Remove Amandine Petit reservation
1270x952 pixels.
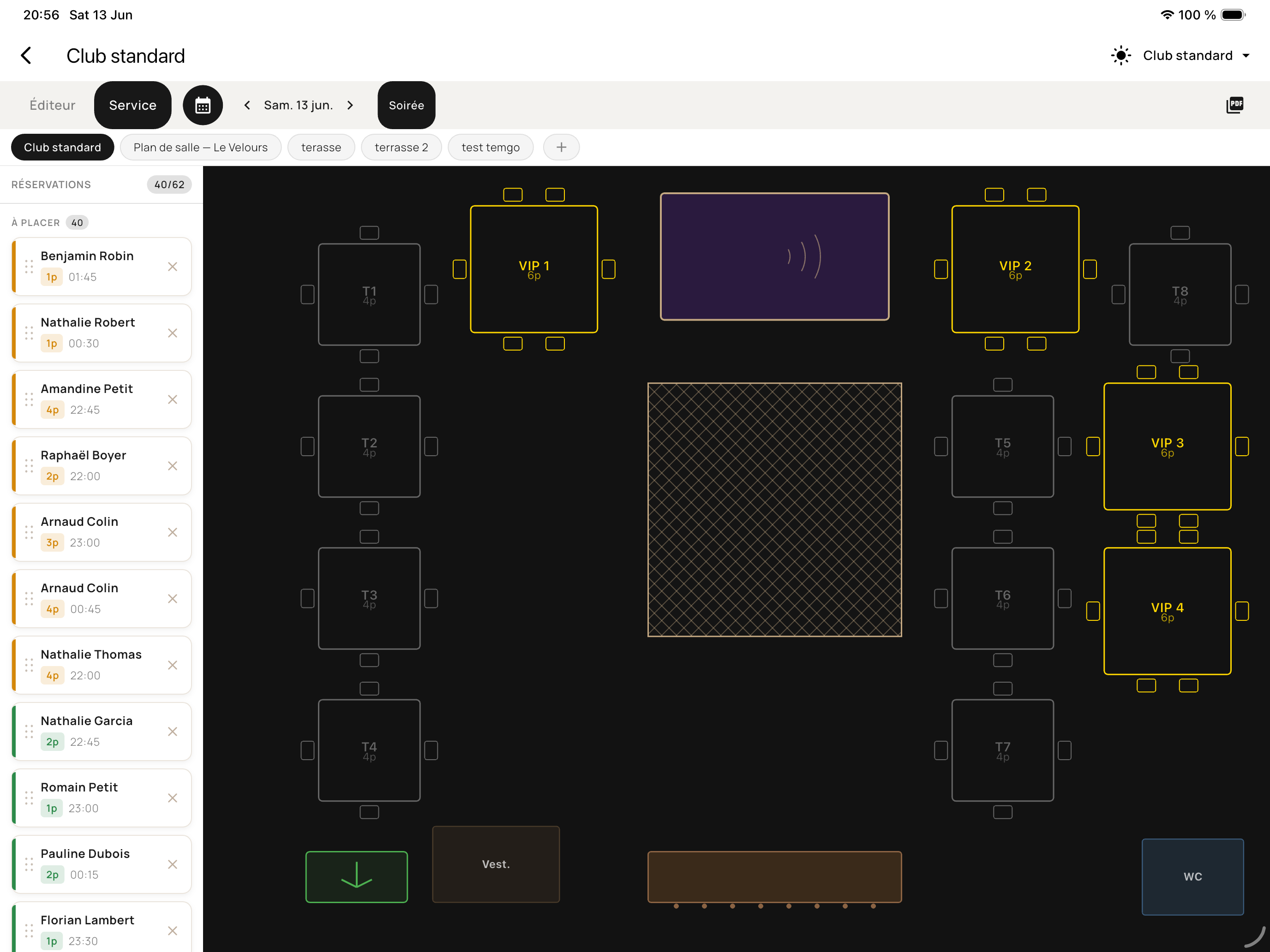click(x=172, y=399)
